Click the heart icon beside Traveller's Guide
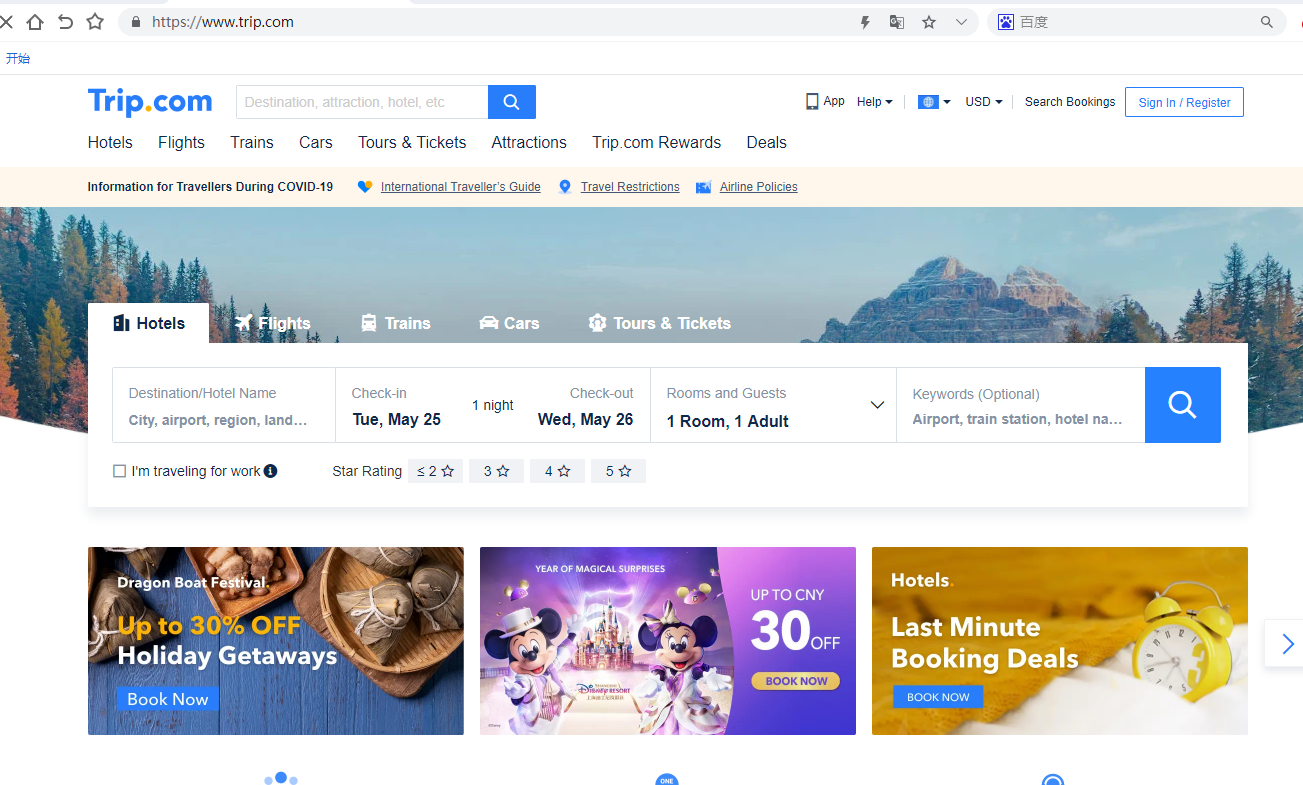The width and height of the screenshot is (1303, 785). (365, 187)
